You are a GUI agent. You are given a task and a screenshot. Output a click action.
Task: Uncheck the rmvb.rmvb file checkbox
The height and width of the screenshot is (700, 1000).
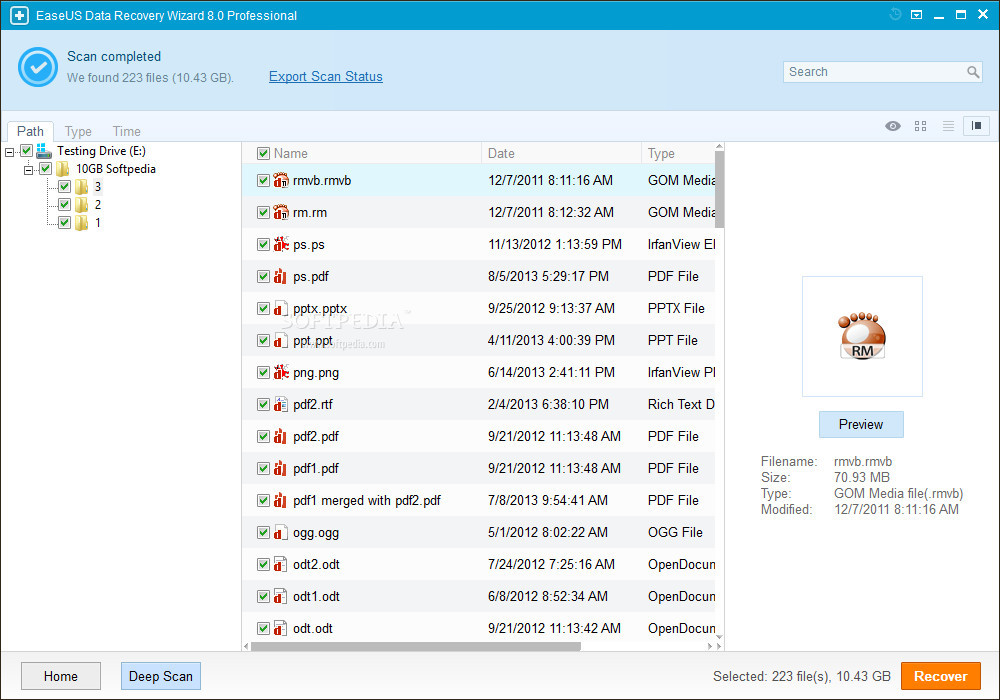pos(263,180)
